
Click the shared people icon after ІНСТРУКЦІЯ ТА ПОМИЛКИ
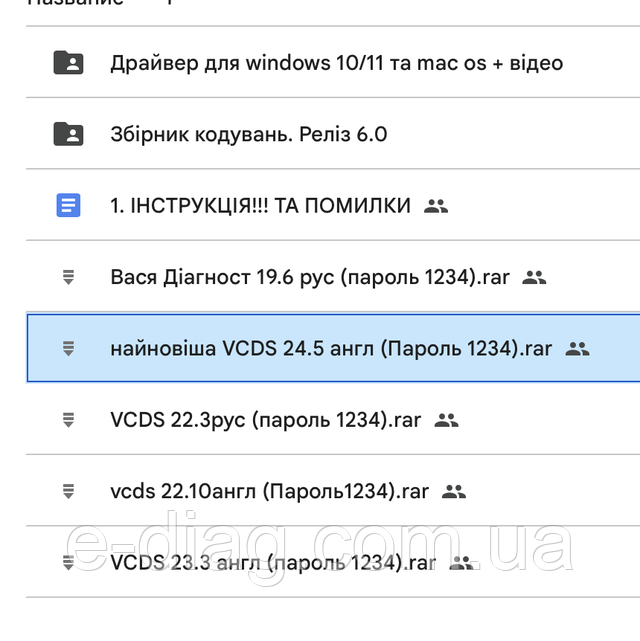(435, 206)
